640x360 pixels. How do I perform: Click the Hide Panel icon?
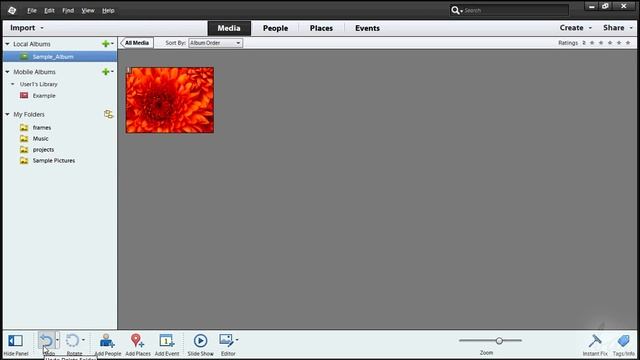pos(15,341)
